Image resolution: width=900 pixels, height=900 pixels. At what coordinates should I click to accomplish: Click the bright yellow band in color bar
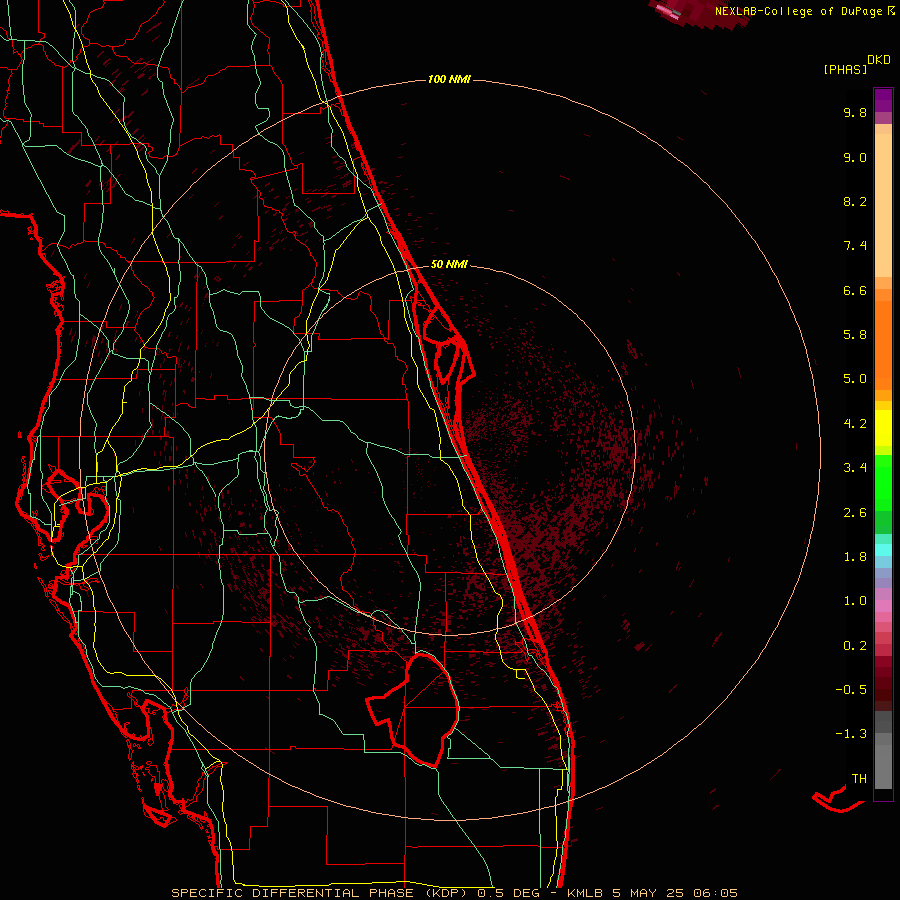point(883,428)
